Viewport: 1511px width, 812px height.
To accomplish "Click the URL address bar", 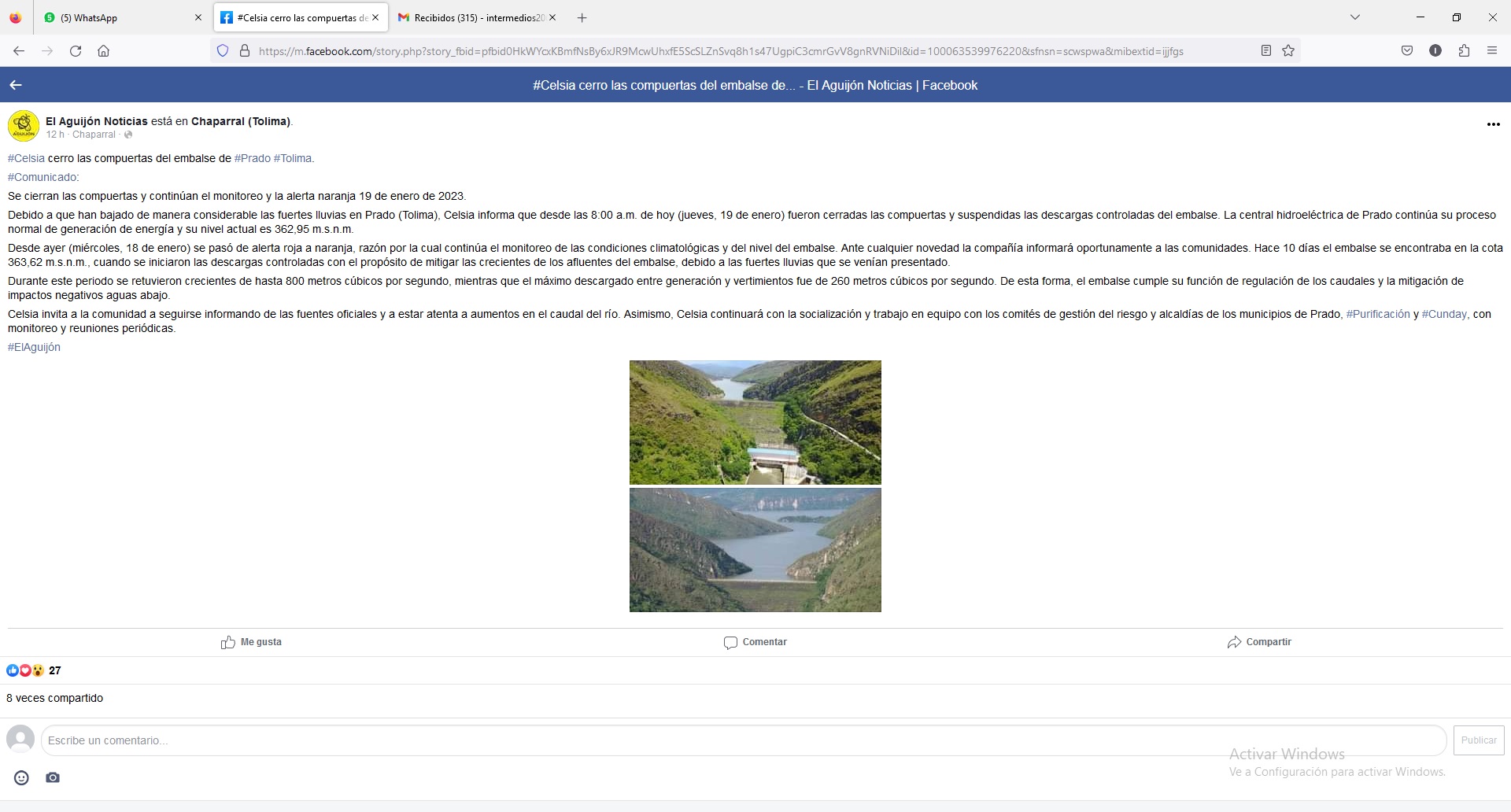I will pyautogui.click(x=720, y=51).
